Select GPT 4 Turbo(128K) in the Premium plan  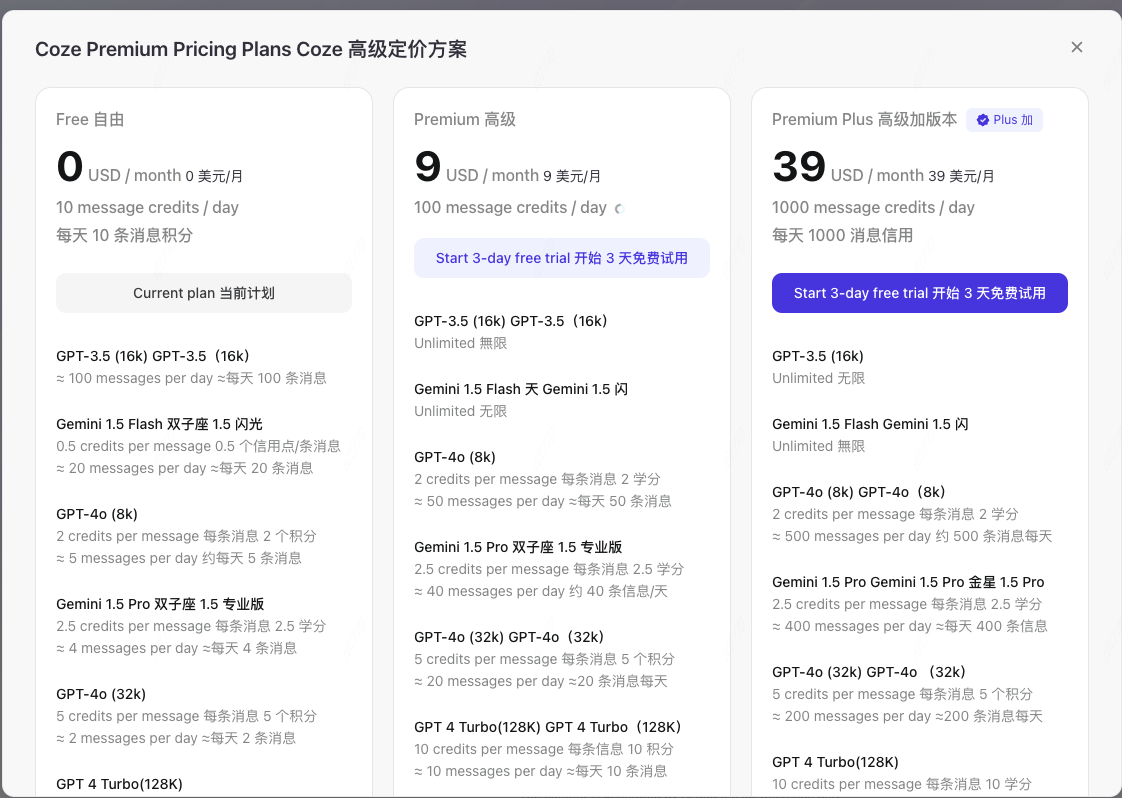click(547, 728)
